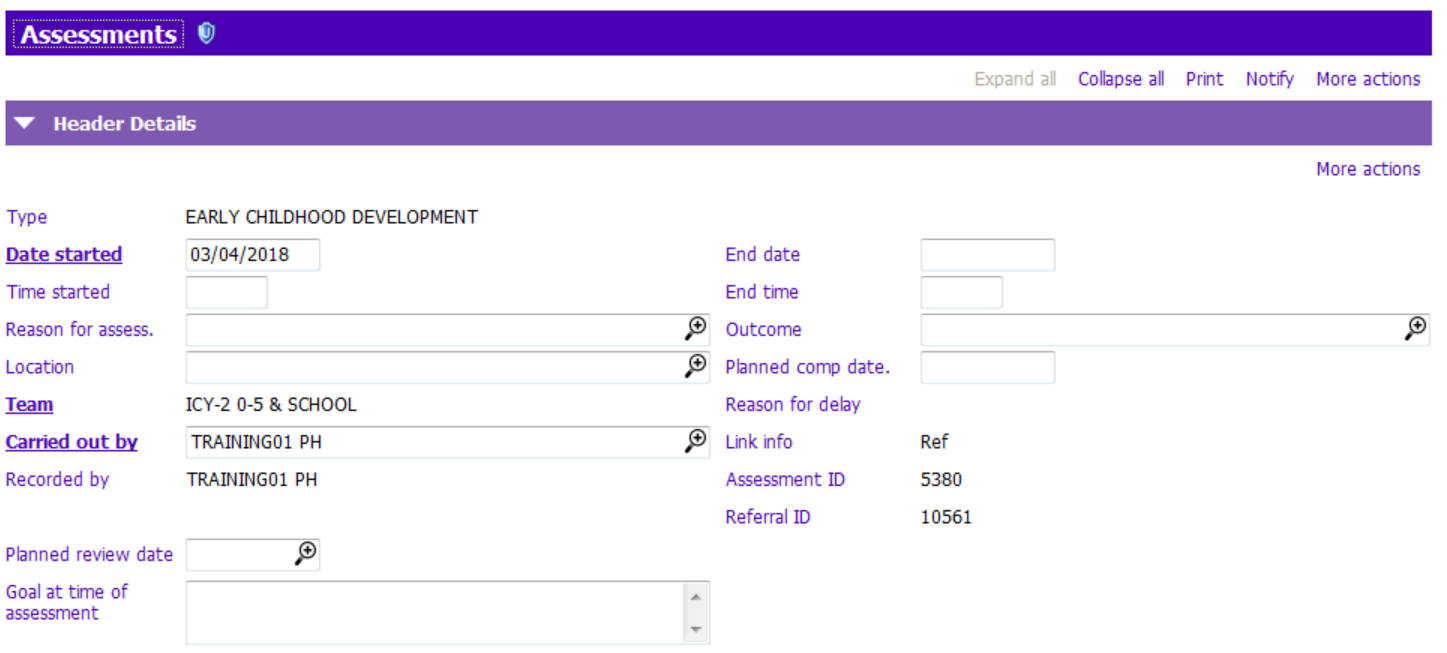
Task: Open the Location lookup magnifier
Action: pyautogui.click(x=695, y=366)
